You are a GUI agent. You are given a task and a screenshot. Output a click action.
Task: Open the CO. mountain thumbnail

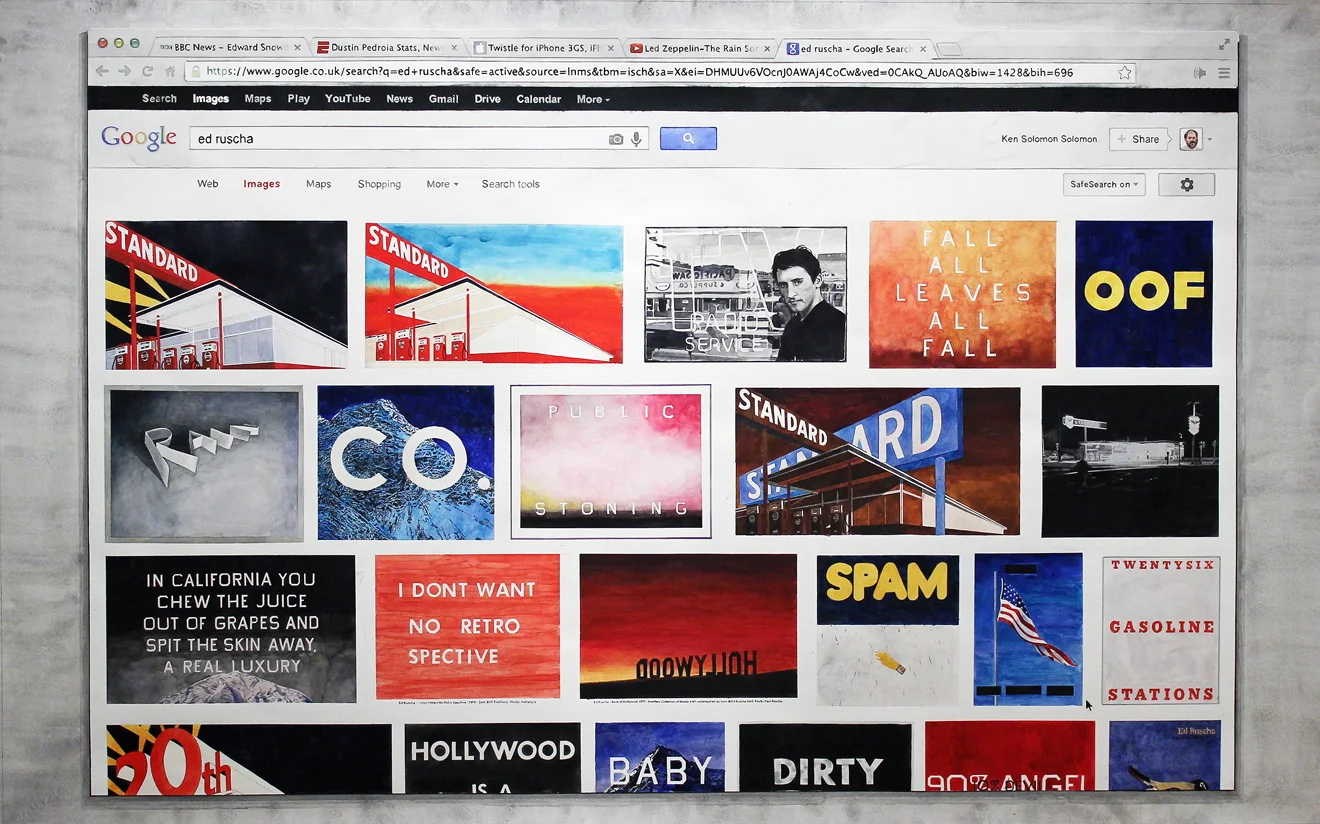pos(406,462)
